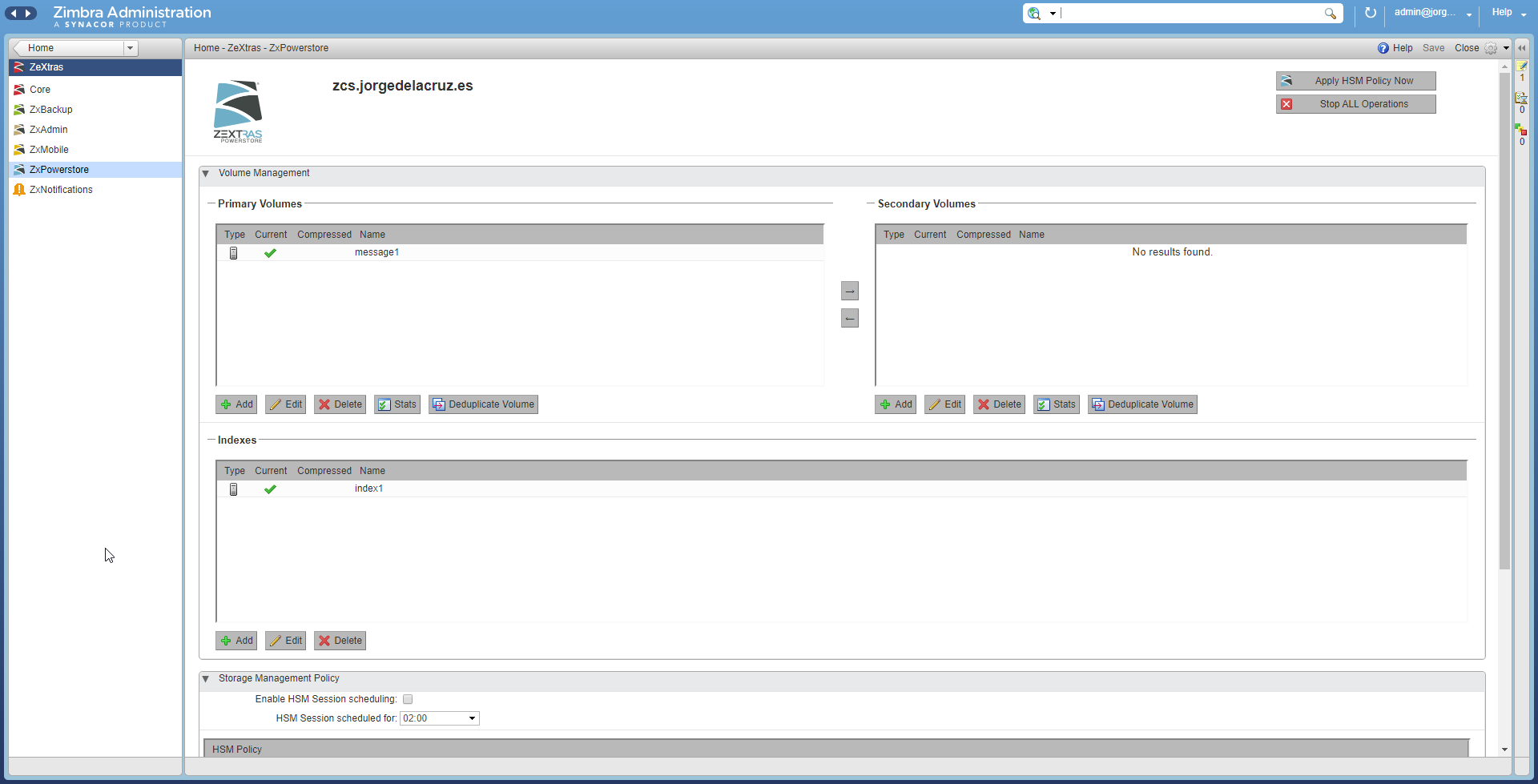Deduplicate Volume under Primary Volumes
The width and height of the screenshot is (1538, 784).
pyautogui.click(x=483, y=404)
